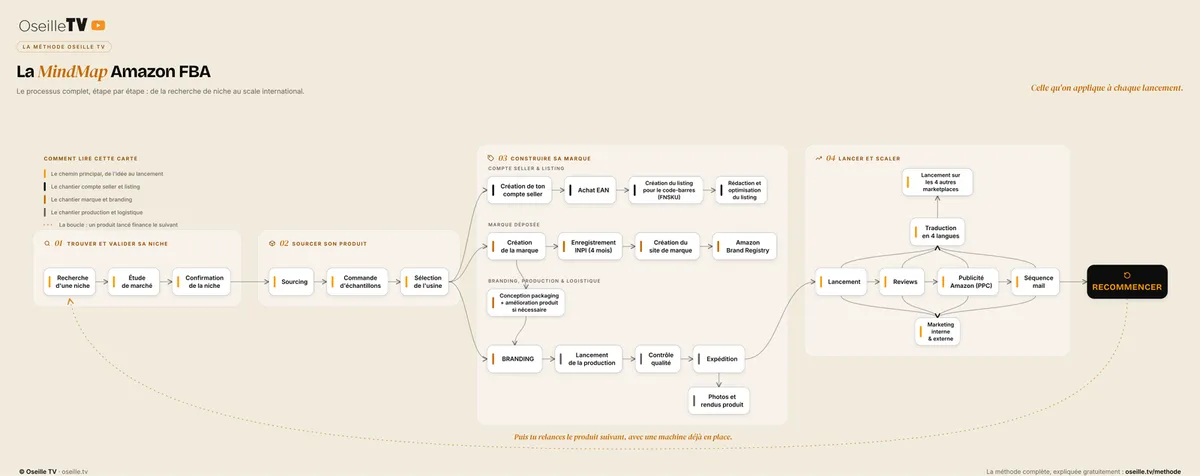The width and height of the screenshot is (1200, 476).
Task: Select the 'Lancement sur les 4 autres marketplaces' node
Action: (937, 182)
